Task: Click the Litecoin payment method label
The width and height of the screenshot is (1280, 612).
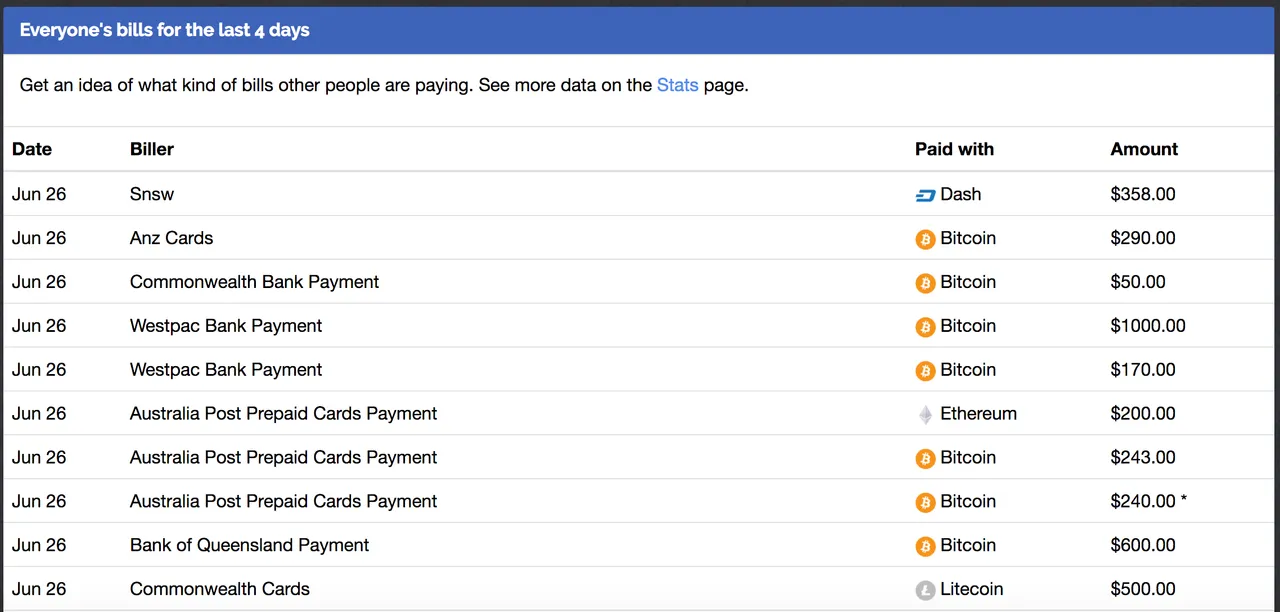Action: tap(972, 590)
